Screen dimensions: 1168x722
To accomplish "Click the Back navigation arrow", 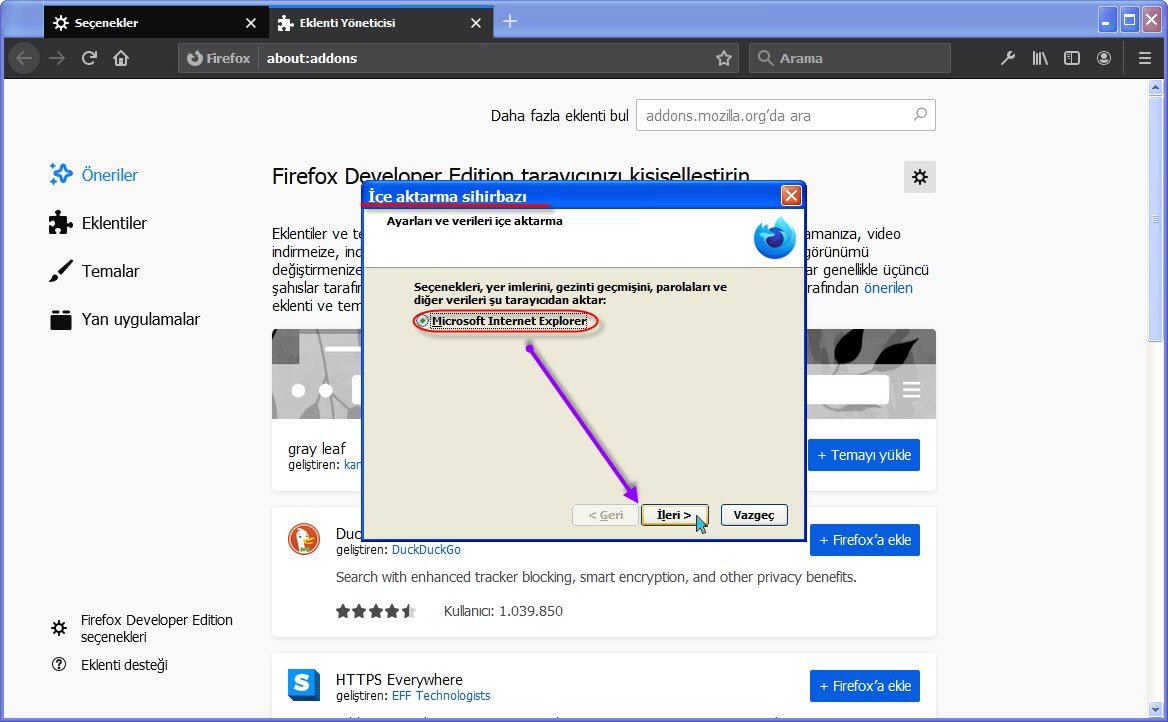I will pyautogui.click(x=24, y=58).
